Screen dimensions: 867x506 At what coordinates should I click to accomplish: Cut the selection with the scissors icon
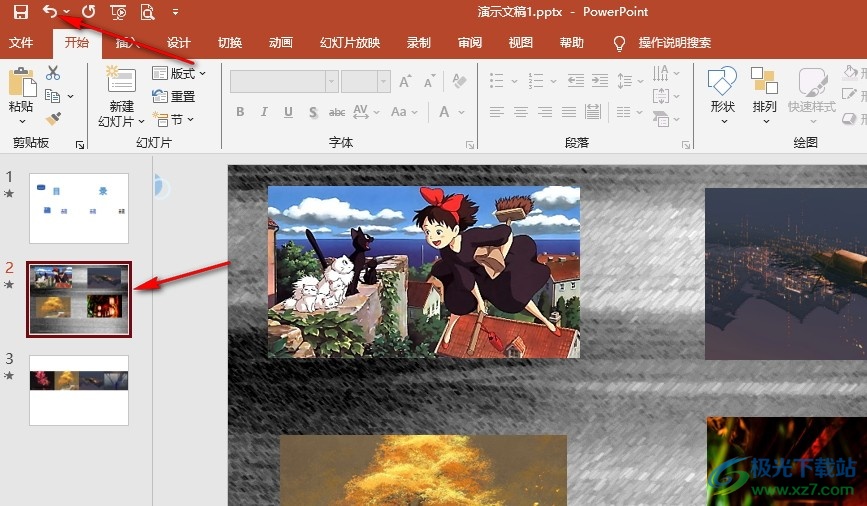pos(53,73)
